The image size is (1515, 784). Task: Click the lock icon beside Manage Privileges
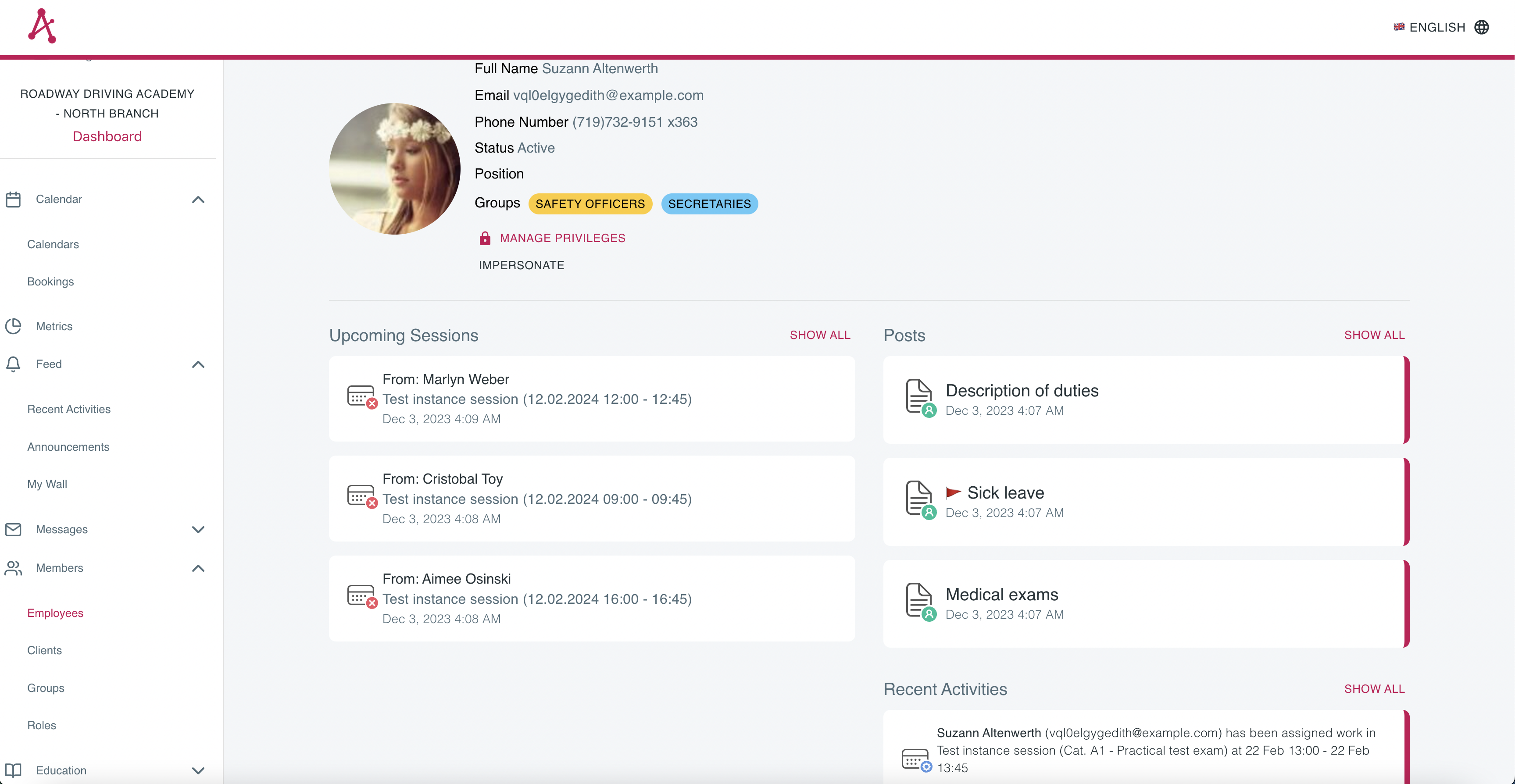485,238
